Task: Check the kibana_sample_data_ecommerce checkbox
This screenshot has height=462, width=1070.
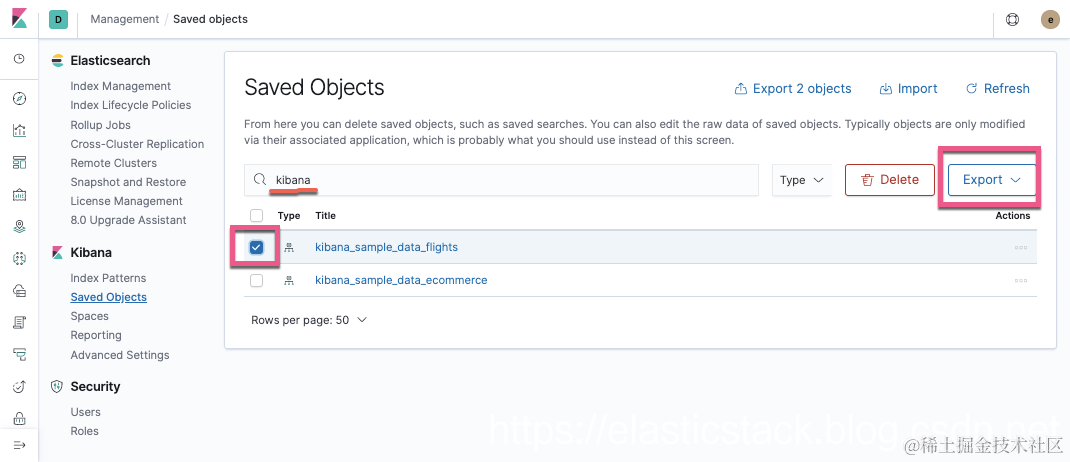Action: pos(257,280)
